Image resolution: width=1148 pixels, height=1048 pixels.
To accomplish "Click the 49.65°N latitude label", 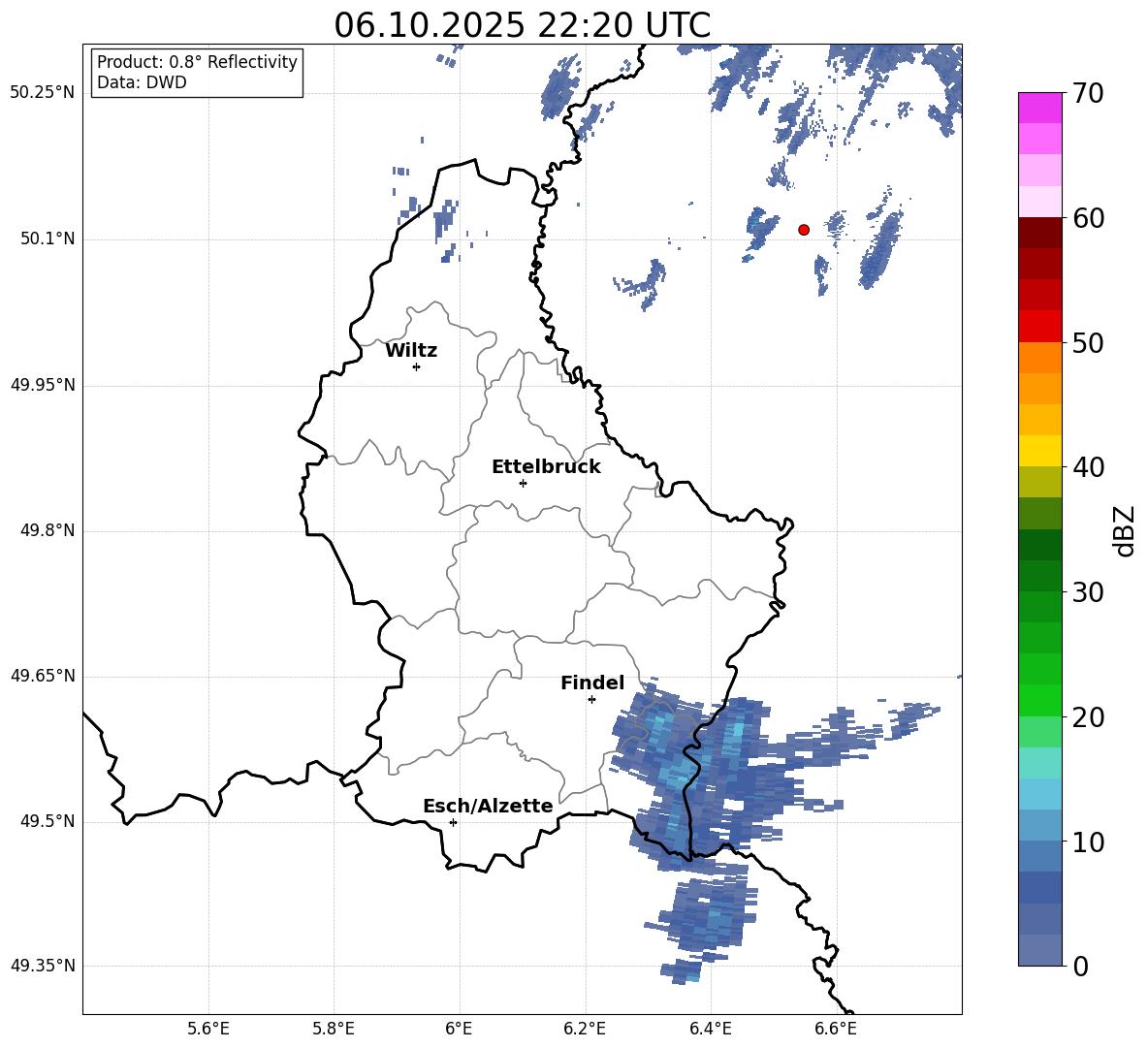I will (43, 676).
